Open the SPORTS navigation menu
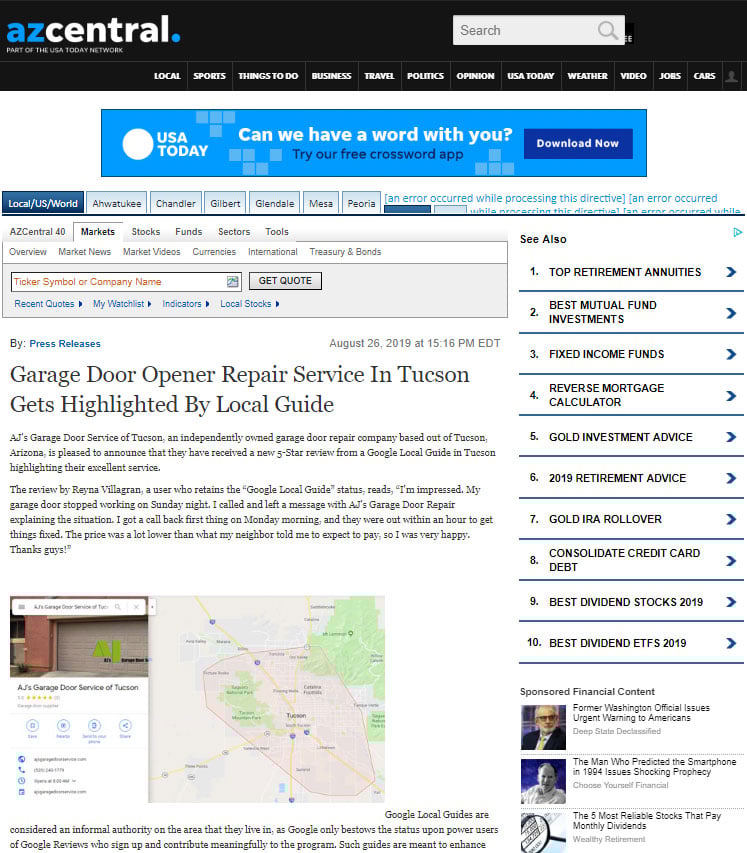This screenshot has width=747, height=853. pyautogui.click(x=209, y=76)
